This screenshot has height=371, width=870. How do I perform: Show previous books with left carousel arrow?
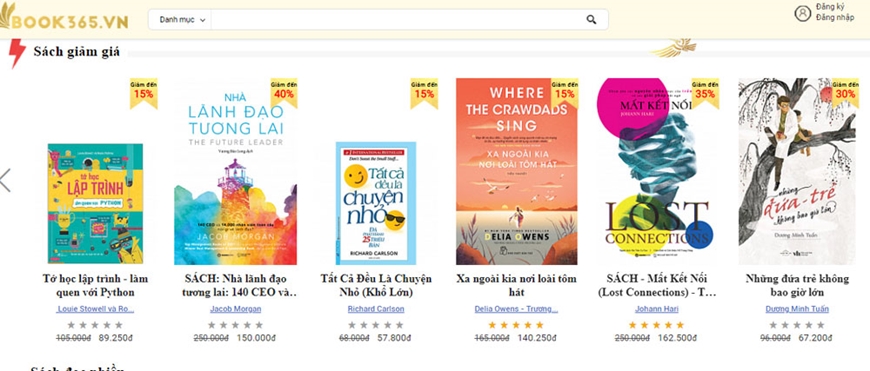[5, 181]
